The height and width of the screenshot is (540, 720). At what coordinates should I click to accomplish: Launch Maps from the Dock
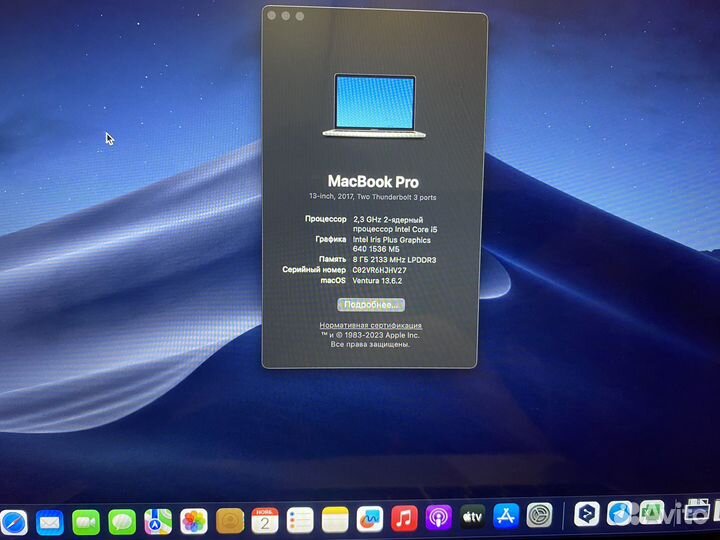point(158,521)
